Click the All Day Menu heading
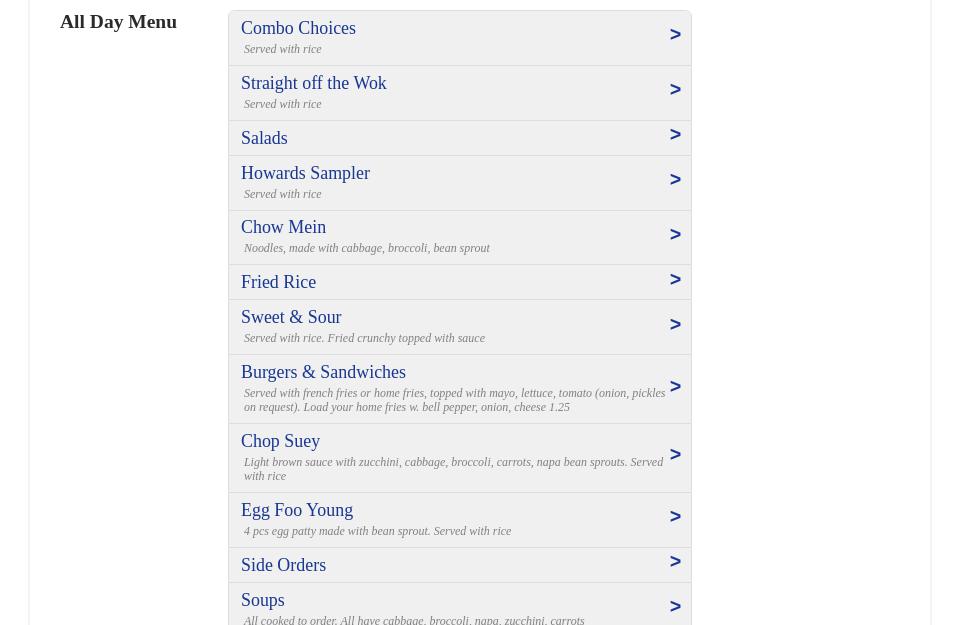This screenshot has height=625, width=960. point(118,21)
